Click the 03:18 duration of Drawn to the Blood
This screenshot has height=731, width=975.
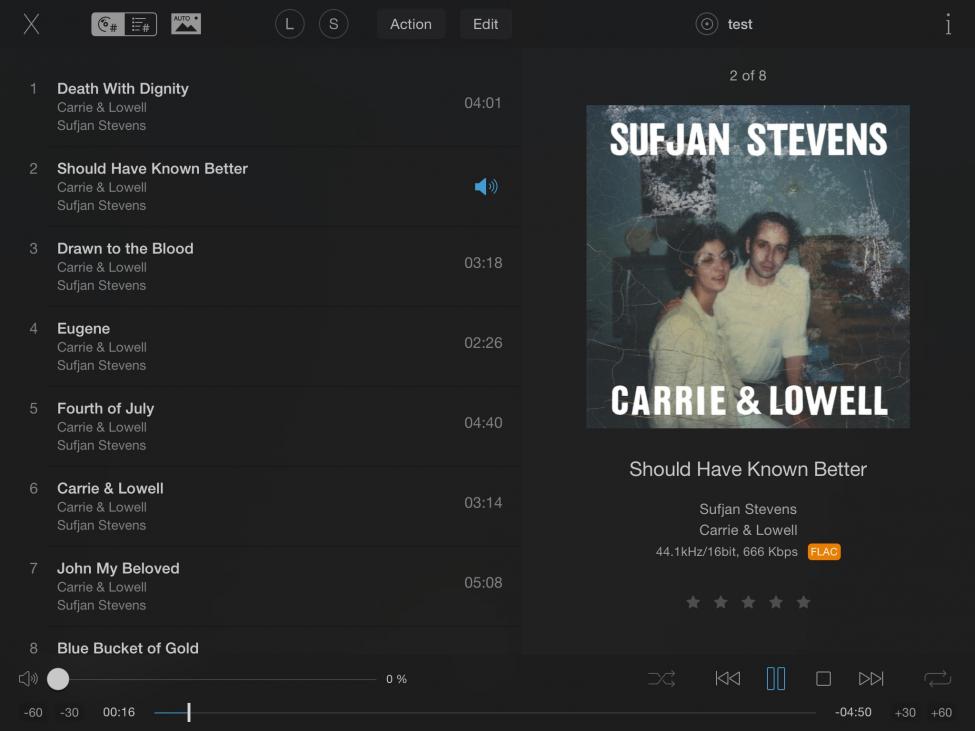483,263
